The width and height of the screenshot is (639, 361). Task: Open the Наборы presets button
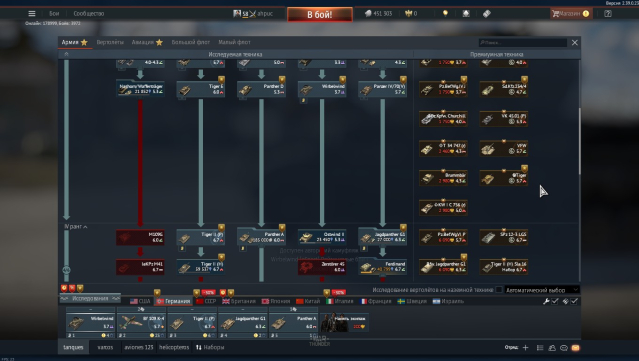[210, 347]
